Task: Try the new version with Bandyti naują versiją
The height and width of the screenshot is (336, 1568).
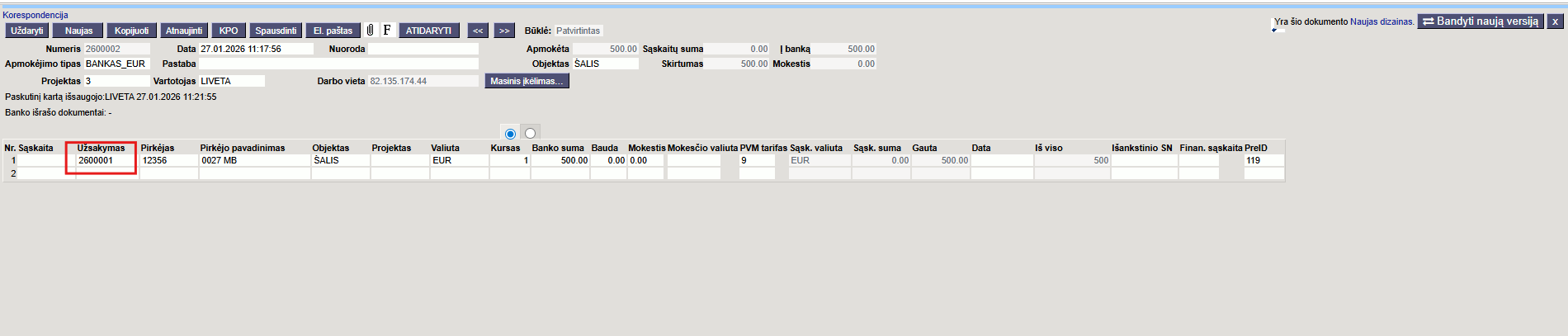Action: pyautogui.click(x=1481, y=21)
